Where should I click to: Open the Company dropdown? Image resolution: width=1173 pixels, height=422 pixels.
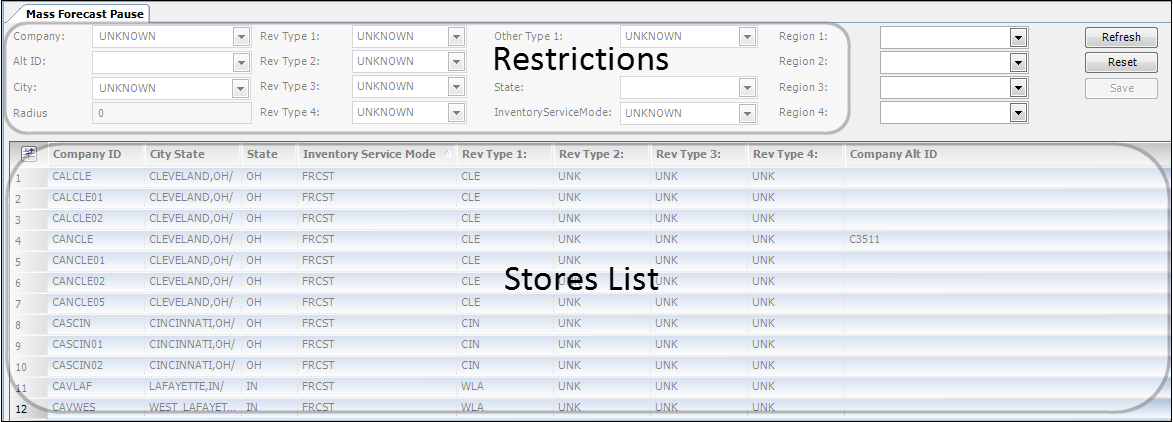pyautogui.click(x=241, y=37)
